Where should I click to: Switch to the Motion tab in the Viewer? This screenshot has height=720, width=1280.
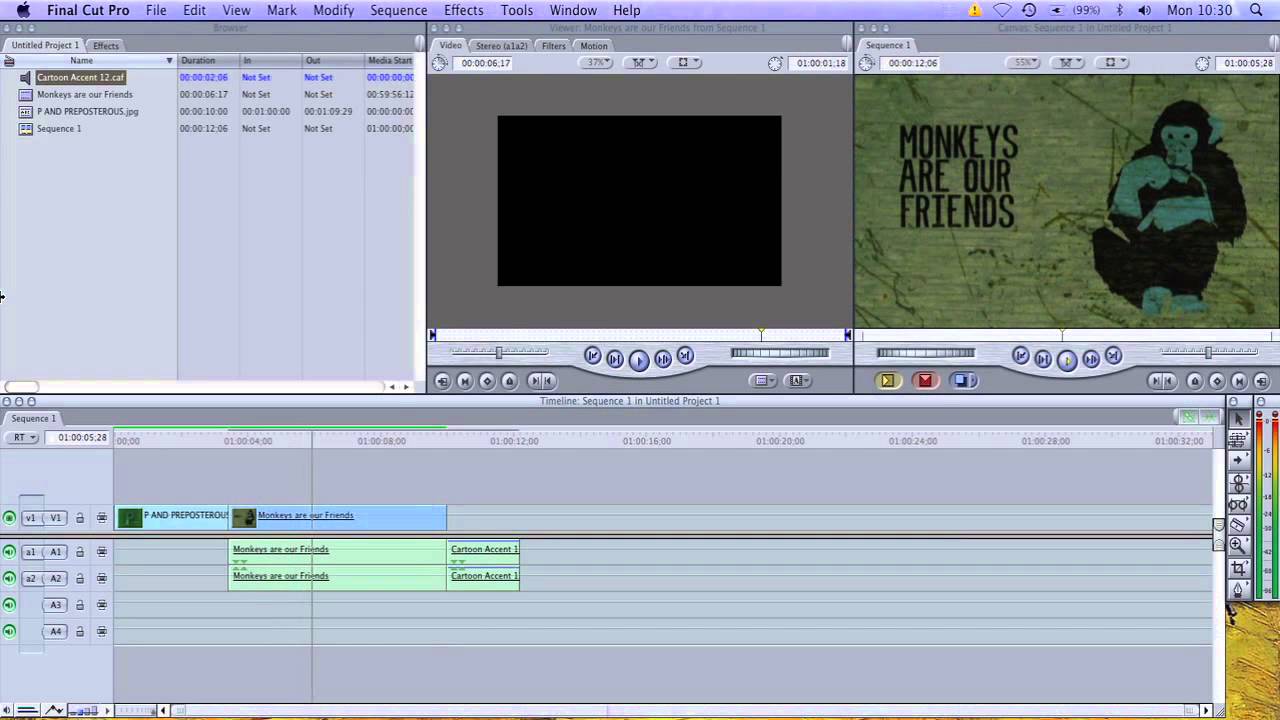click(x=593, y=46)
